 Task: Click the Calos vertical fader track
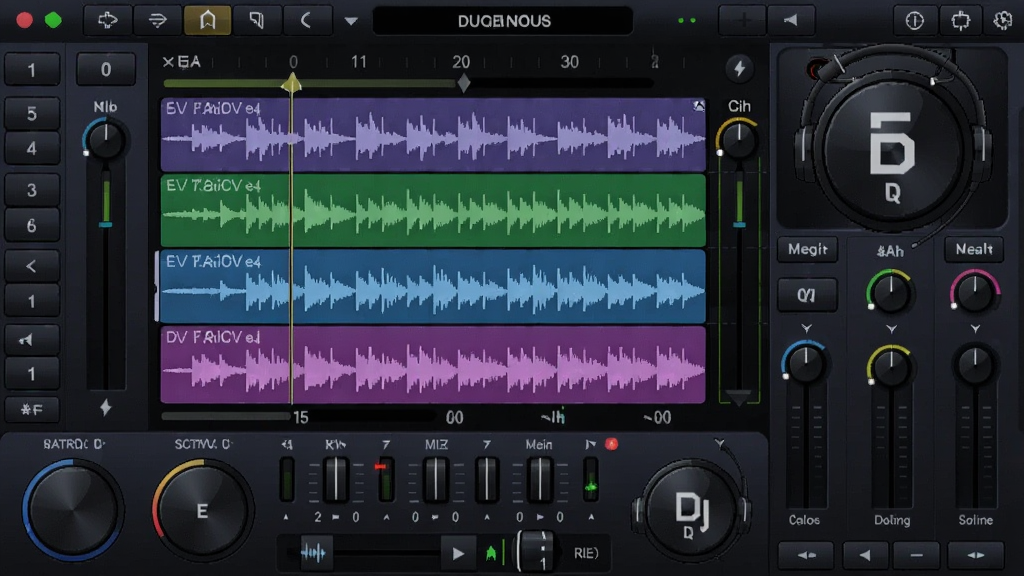[x=807, y=447]
